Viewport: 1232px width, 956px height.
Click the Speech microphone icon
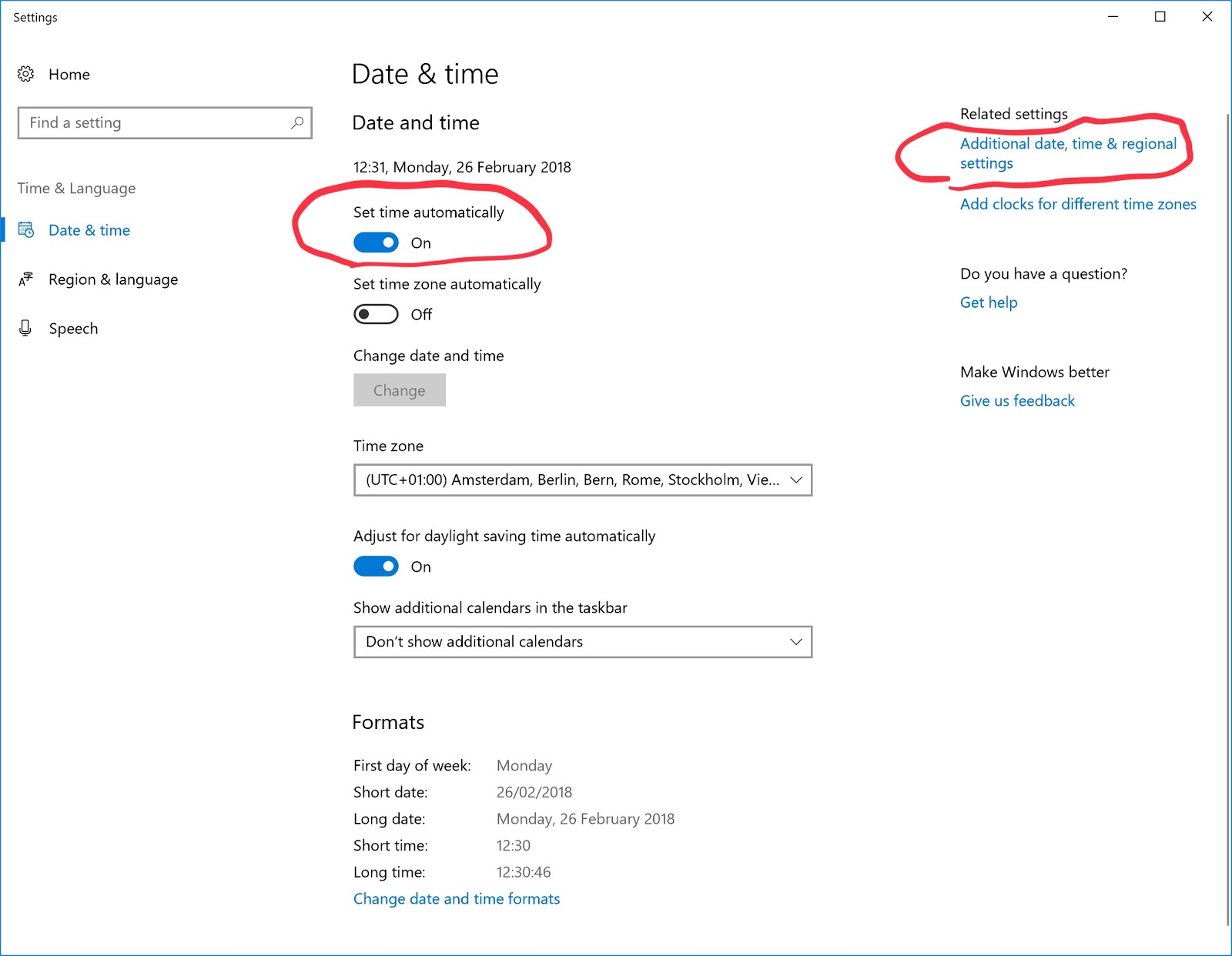click(25, 329)
